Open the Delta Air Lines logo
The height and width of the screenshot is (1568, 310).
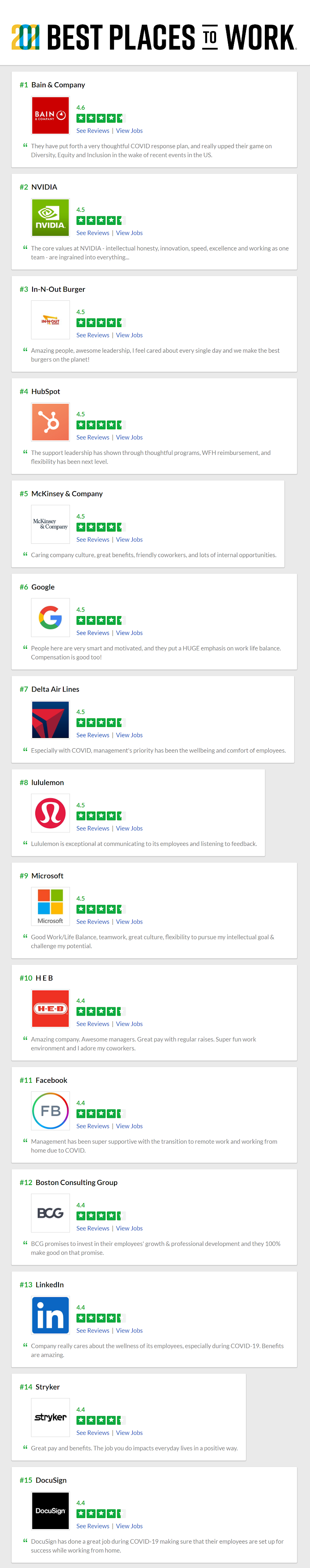click(50, 720)
